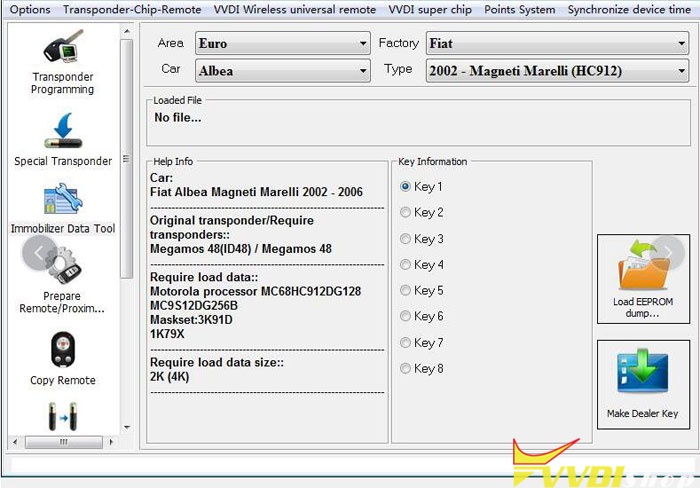The image size is (700, 488).
Task: Select Key 7 radio button
Action: click(405, 342)
